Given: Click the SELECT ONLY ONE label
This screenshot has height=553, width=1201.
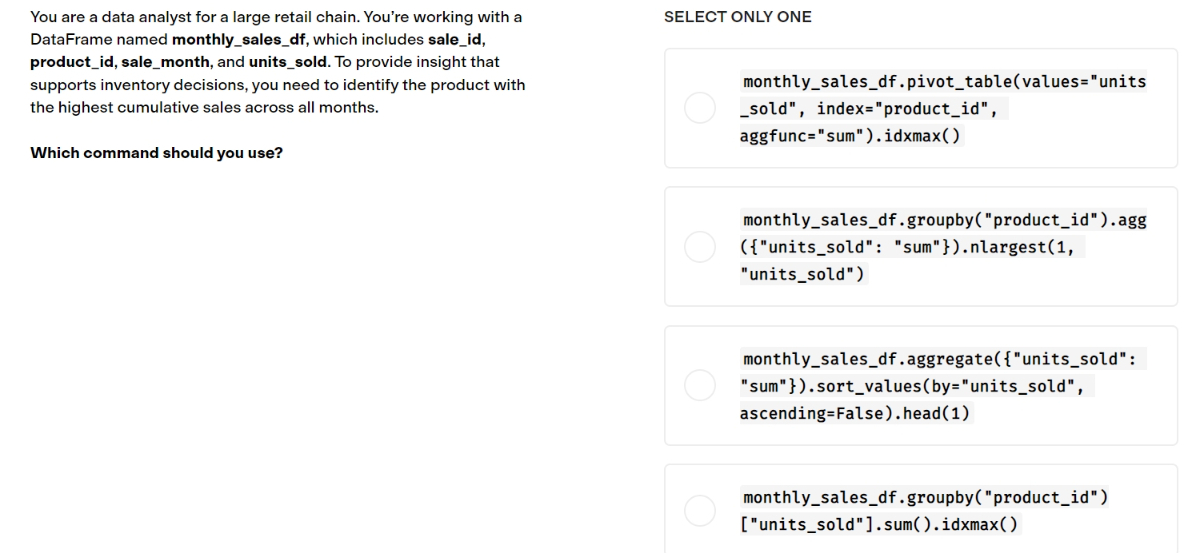Looking at the screenshot, I should (x=738, y=17).
